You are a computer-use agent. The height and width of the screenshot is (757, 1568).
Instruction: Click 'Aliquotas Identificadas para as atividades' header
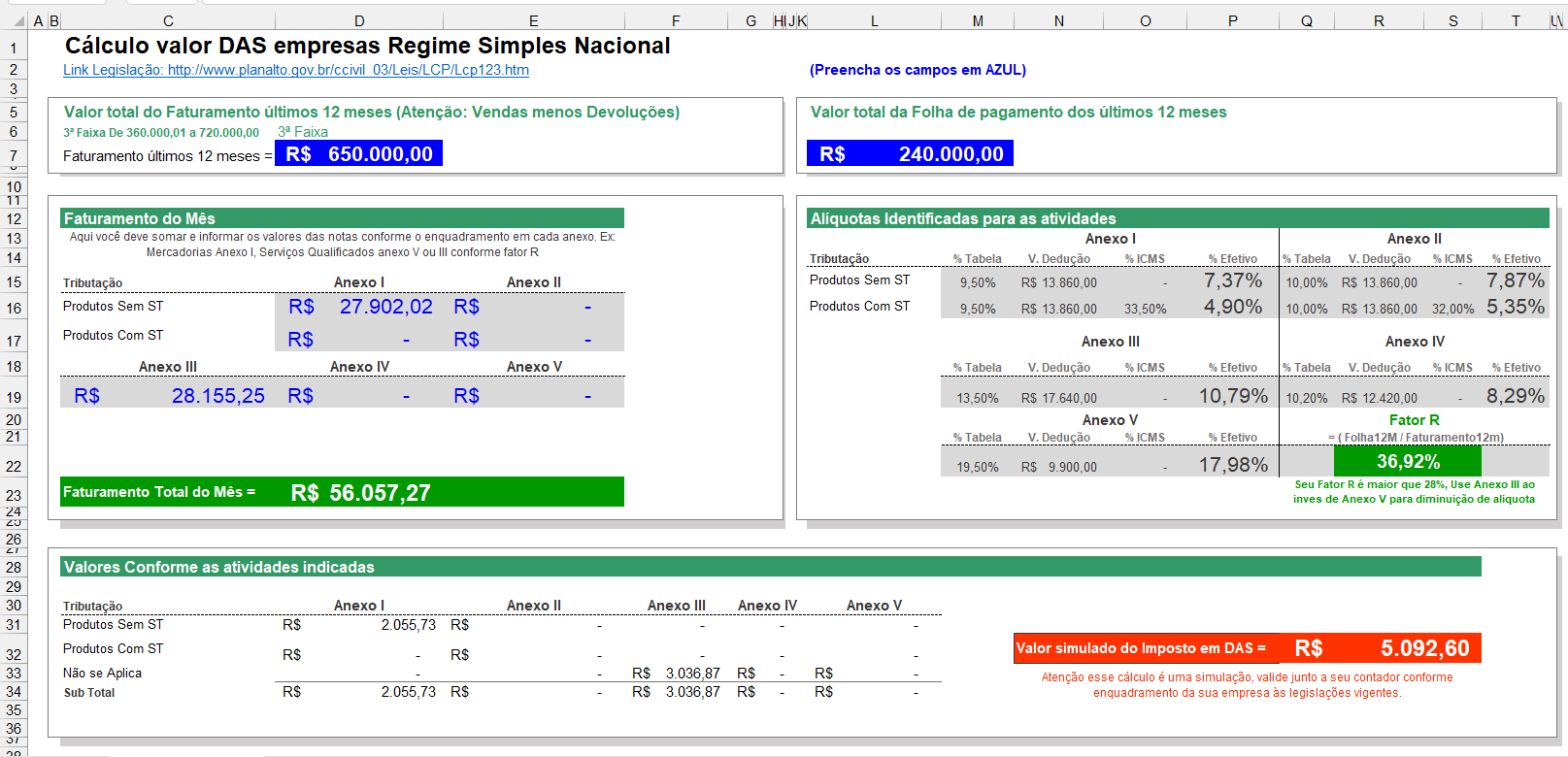tap(1178, 218)
